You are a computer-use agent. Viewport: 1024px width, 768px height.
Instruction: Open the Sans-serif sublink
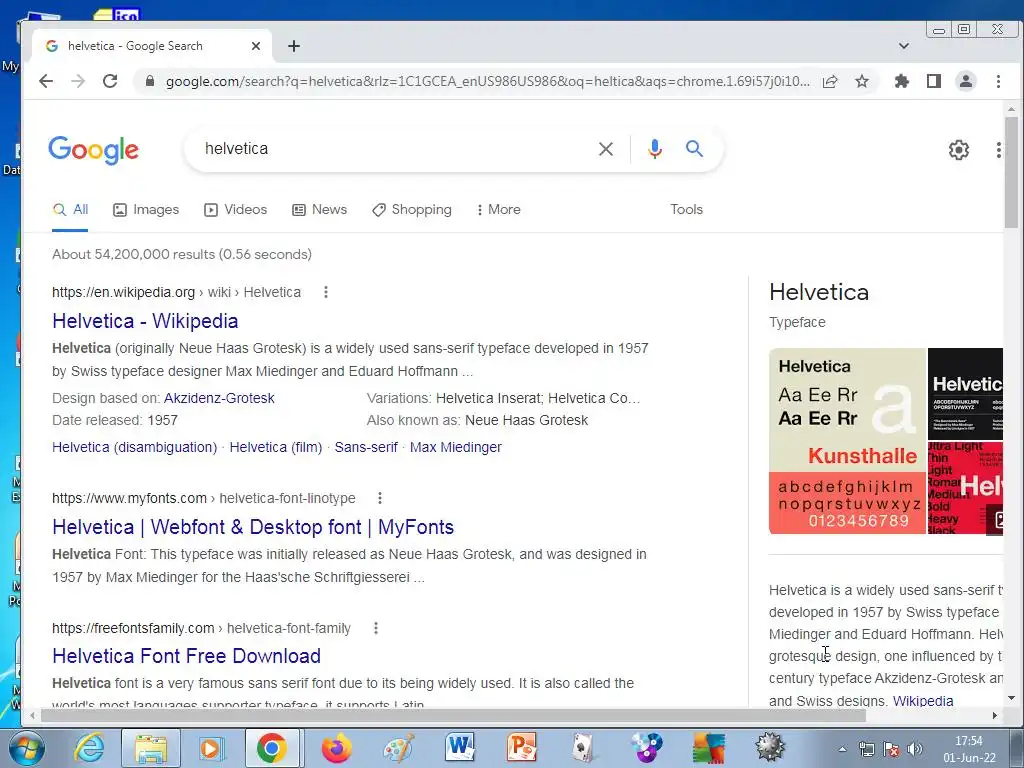pos(366,447)
